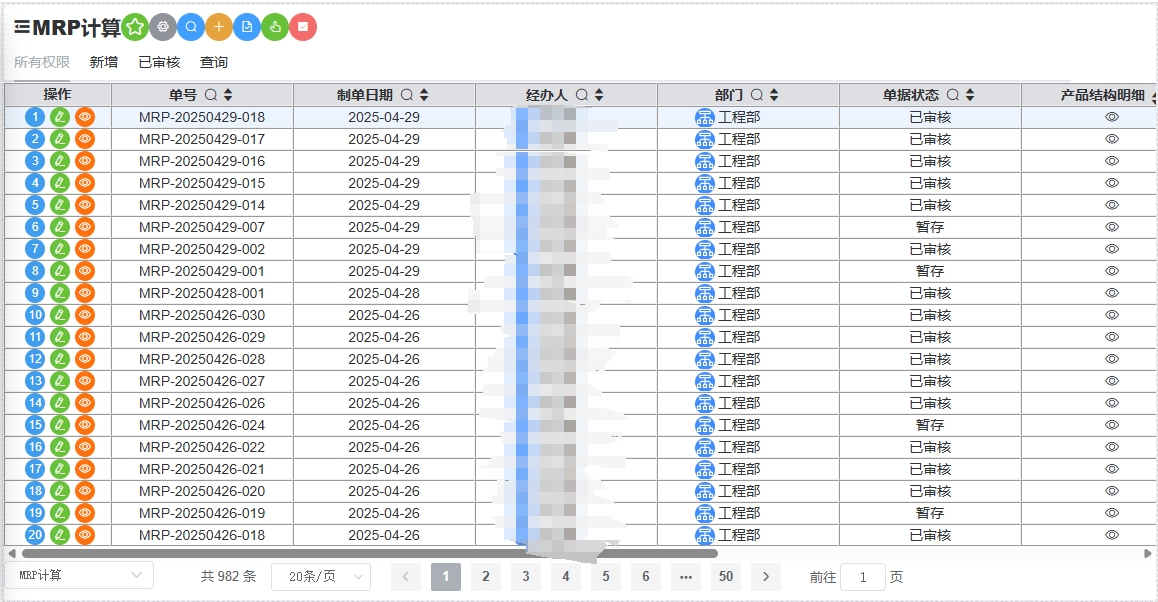Click the green star favorite icon
This screenshot has width=1158, height=602.
pyautogui.click(x=135, y=27)
